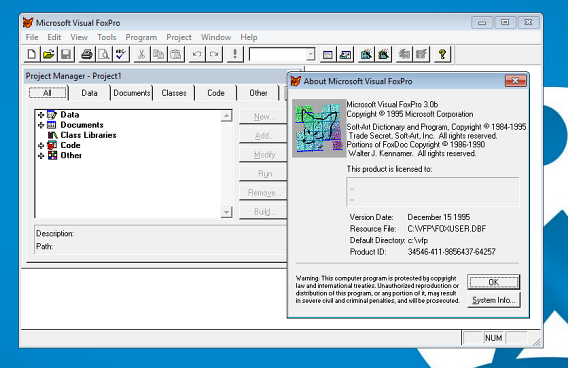Click the Copy toolbar icon
This screenshot has width=568, height=368.
coord(159,54)
